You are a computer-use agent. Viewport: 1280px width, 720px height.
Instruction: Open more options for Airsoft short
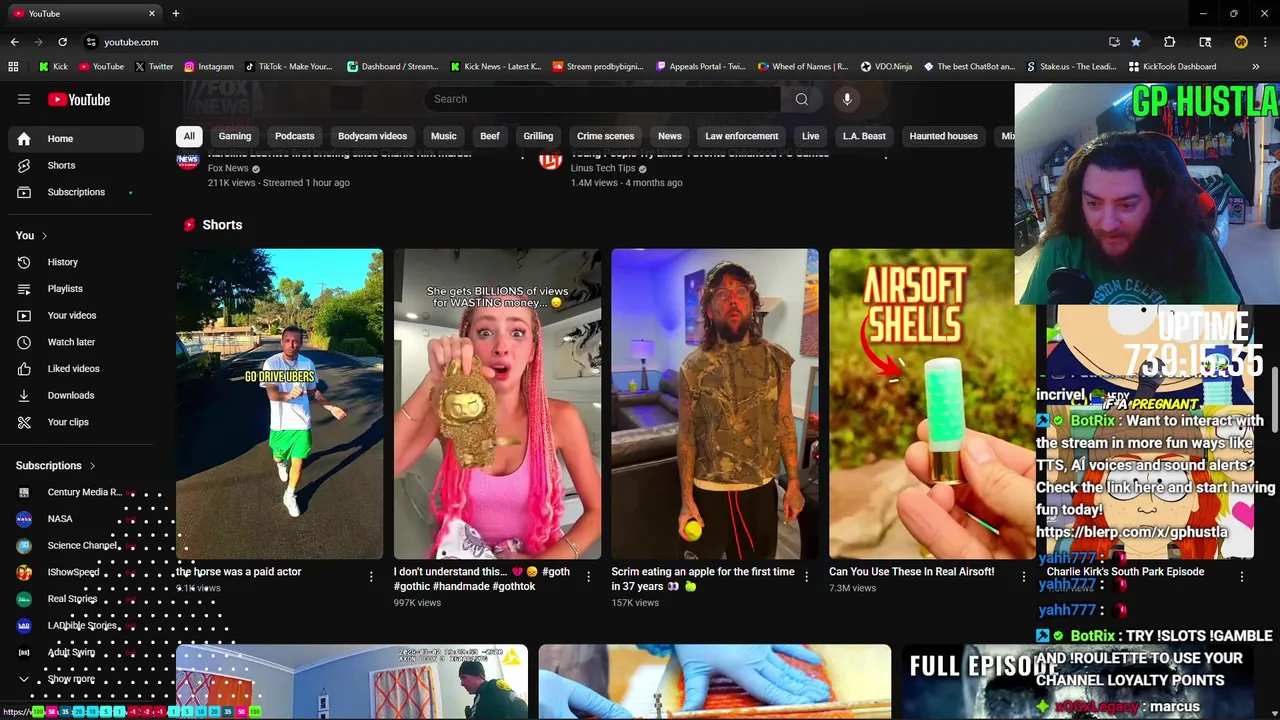(x=1023, y=577)
